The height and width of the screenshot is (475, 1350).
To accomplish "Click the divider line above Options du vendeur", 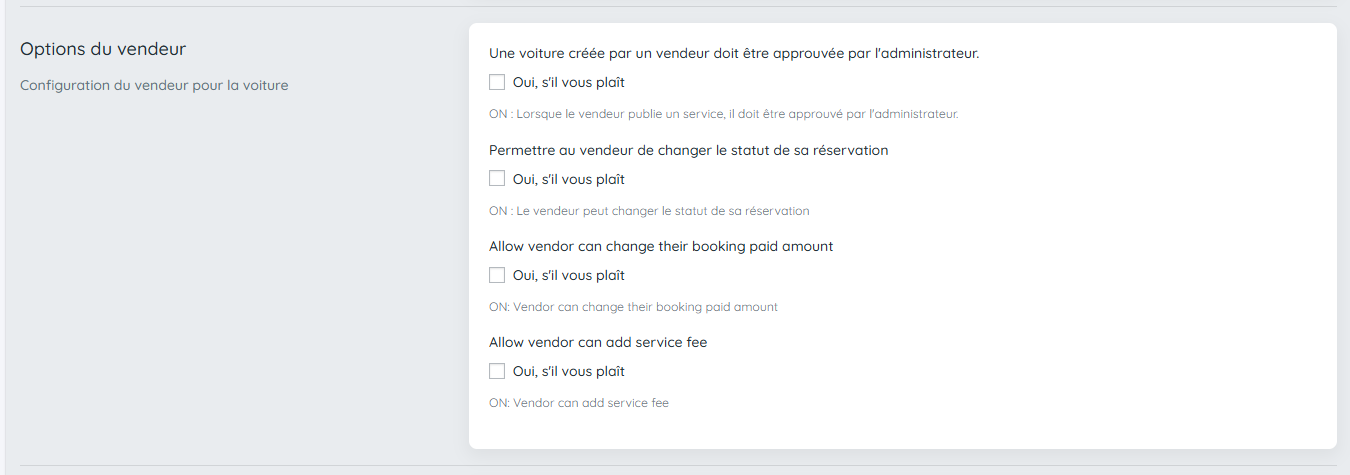I will [675, 7].
